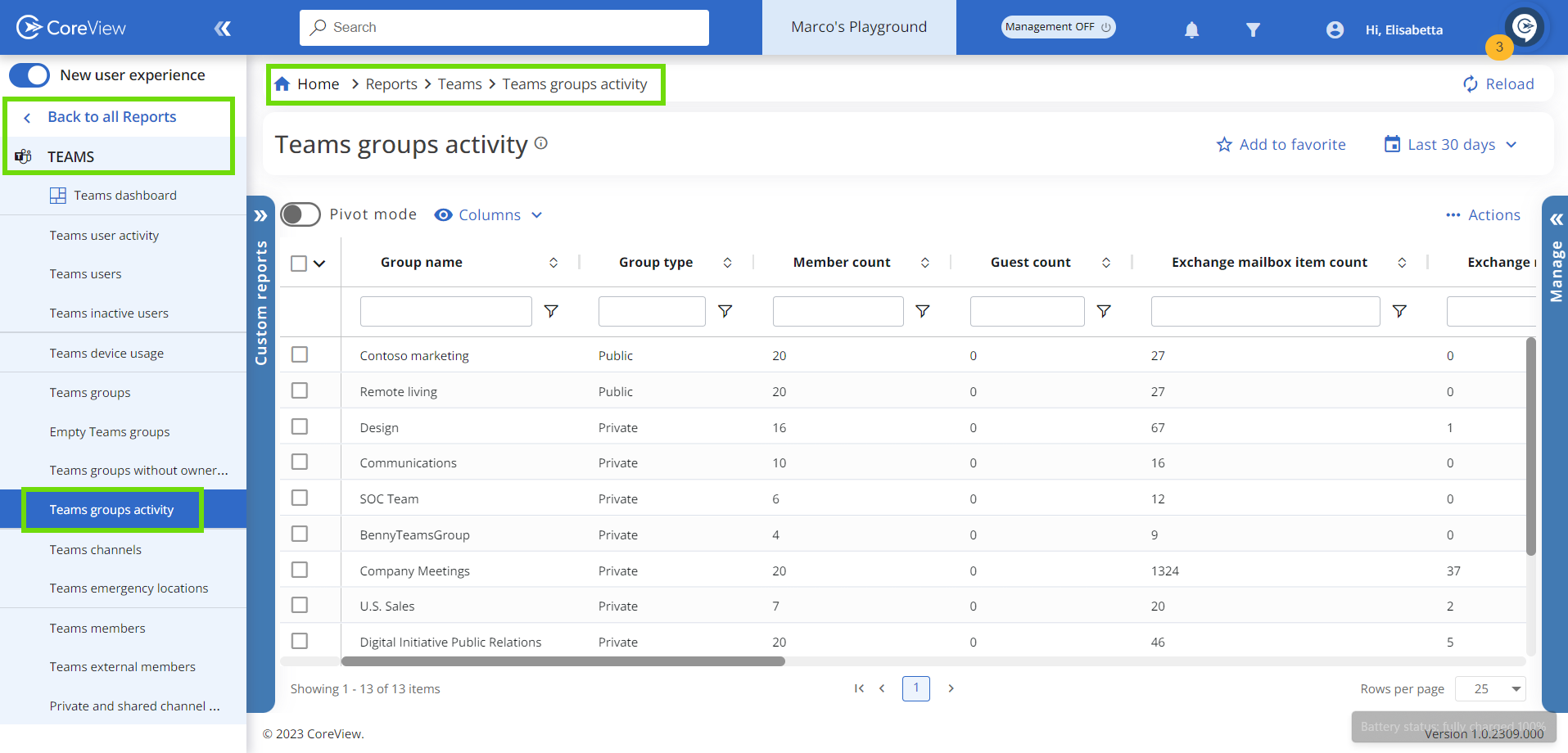Select Marco's Playground tenant tab

859,27
